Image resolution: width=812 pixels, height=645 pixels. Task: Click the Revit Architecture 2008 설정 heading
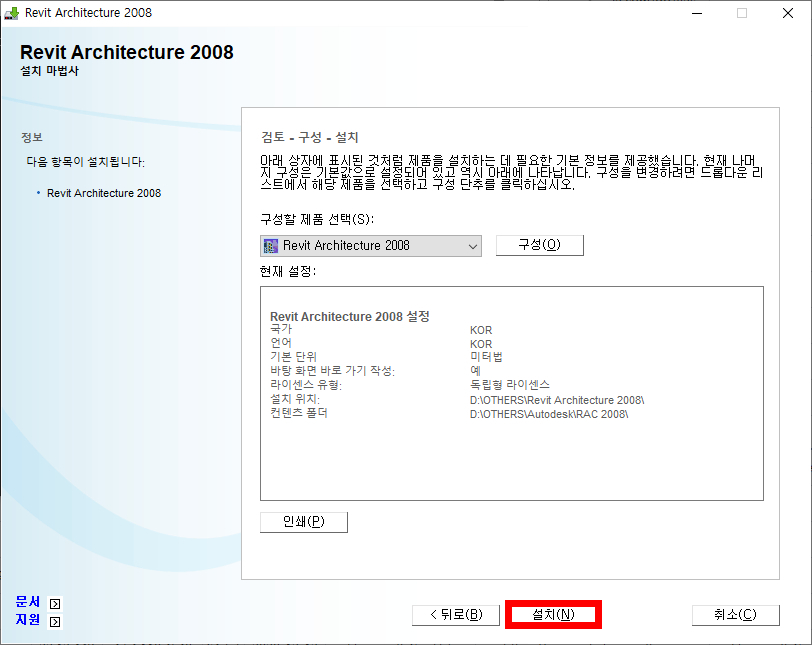(x=350, y=316)
